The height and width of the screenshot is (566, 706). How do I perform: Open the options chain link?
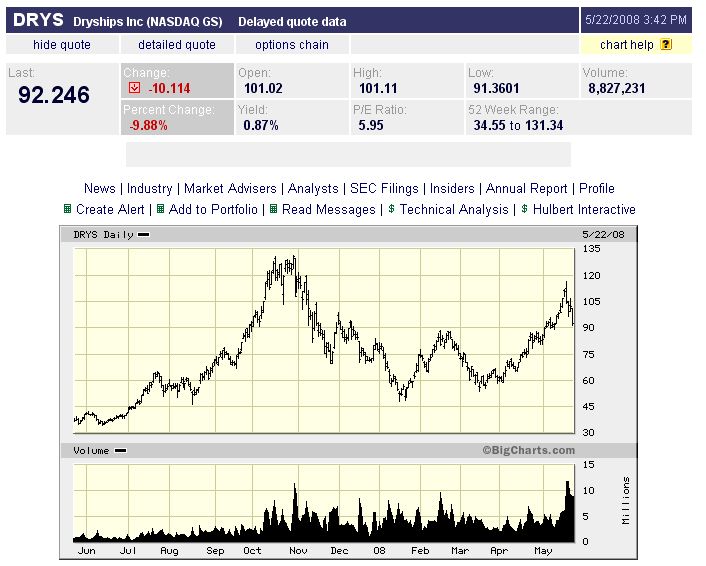[292, 45]
